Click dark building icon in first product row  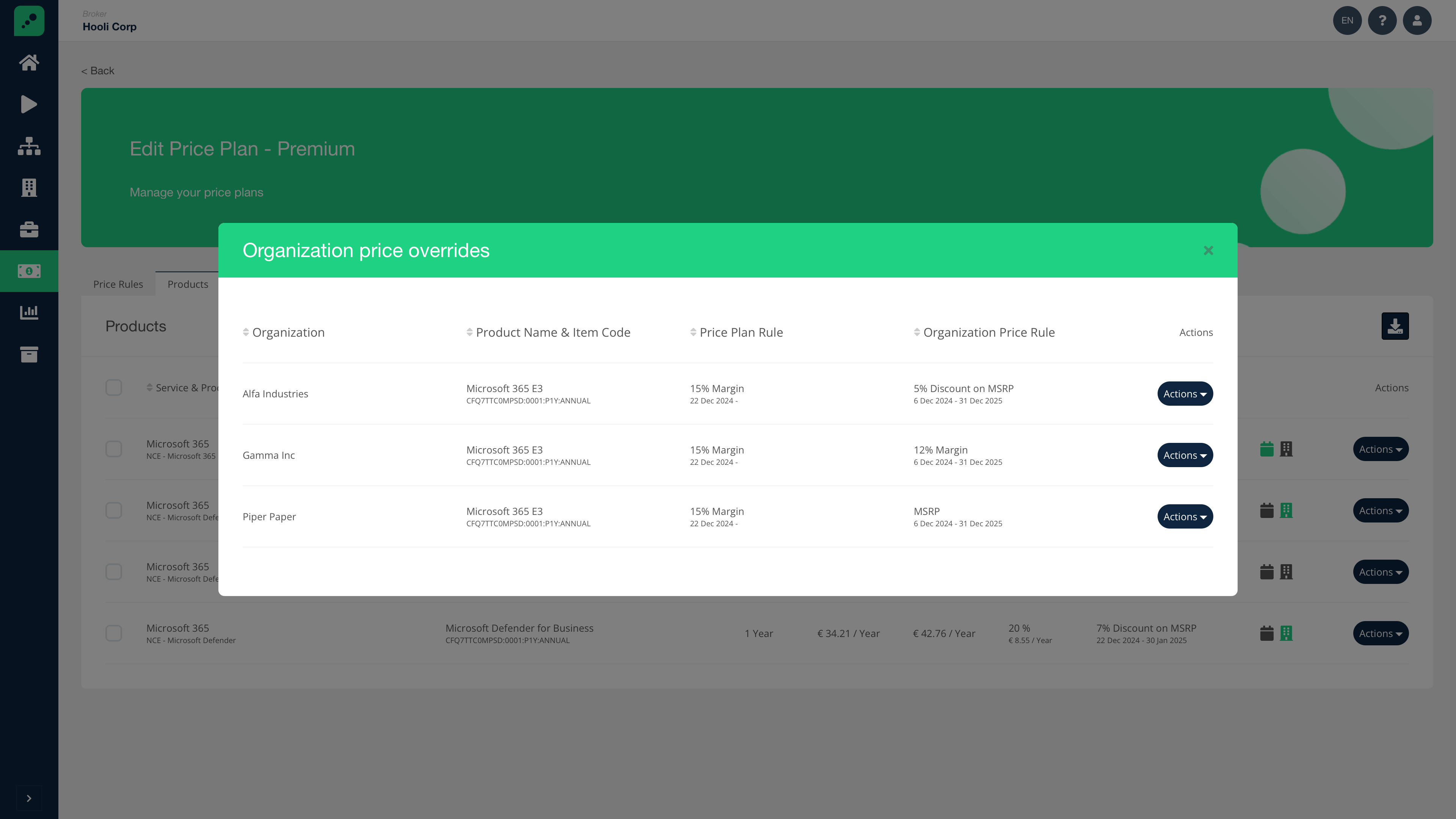click(1287, 449)
